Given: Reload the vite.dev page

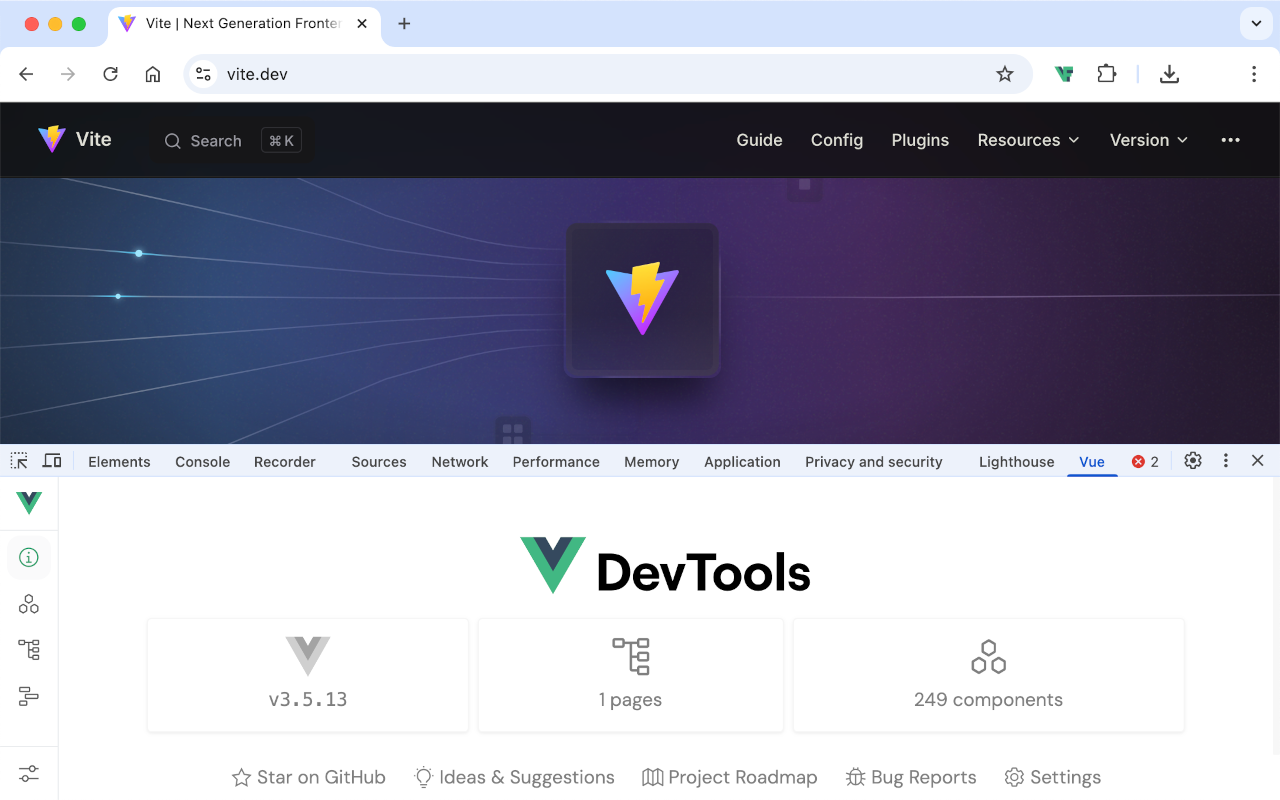Looking at the screenshot, I should [x=111, y=74].
